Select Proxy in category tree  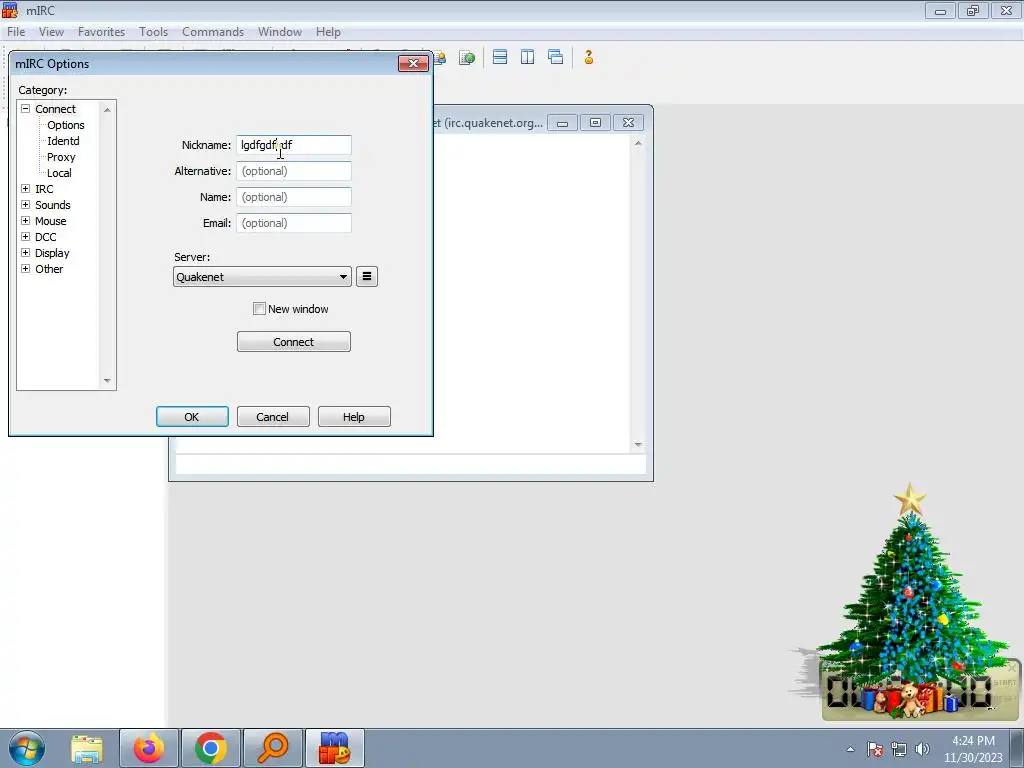pyautogui.click(x=61, y=157)
